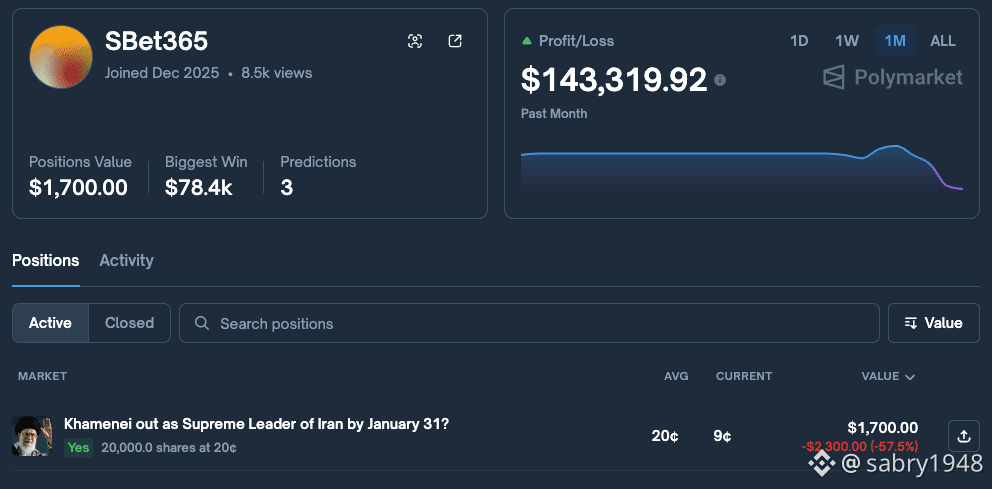992x489 pixels.
Task: Show Closed positions
Action: (x=129, y=323)
